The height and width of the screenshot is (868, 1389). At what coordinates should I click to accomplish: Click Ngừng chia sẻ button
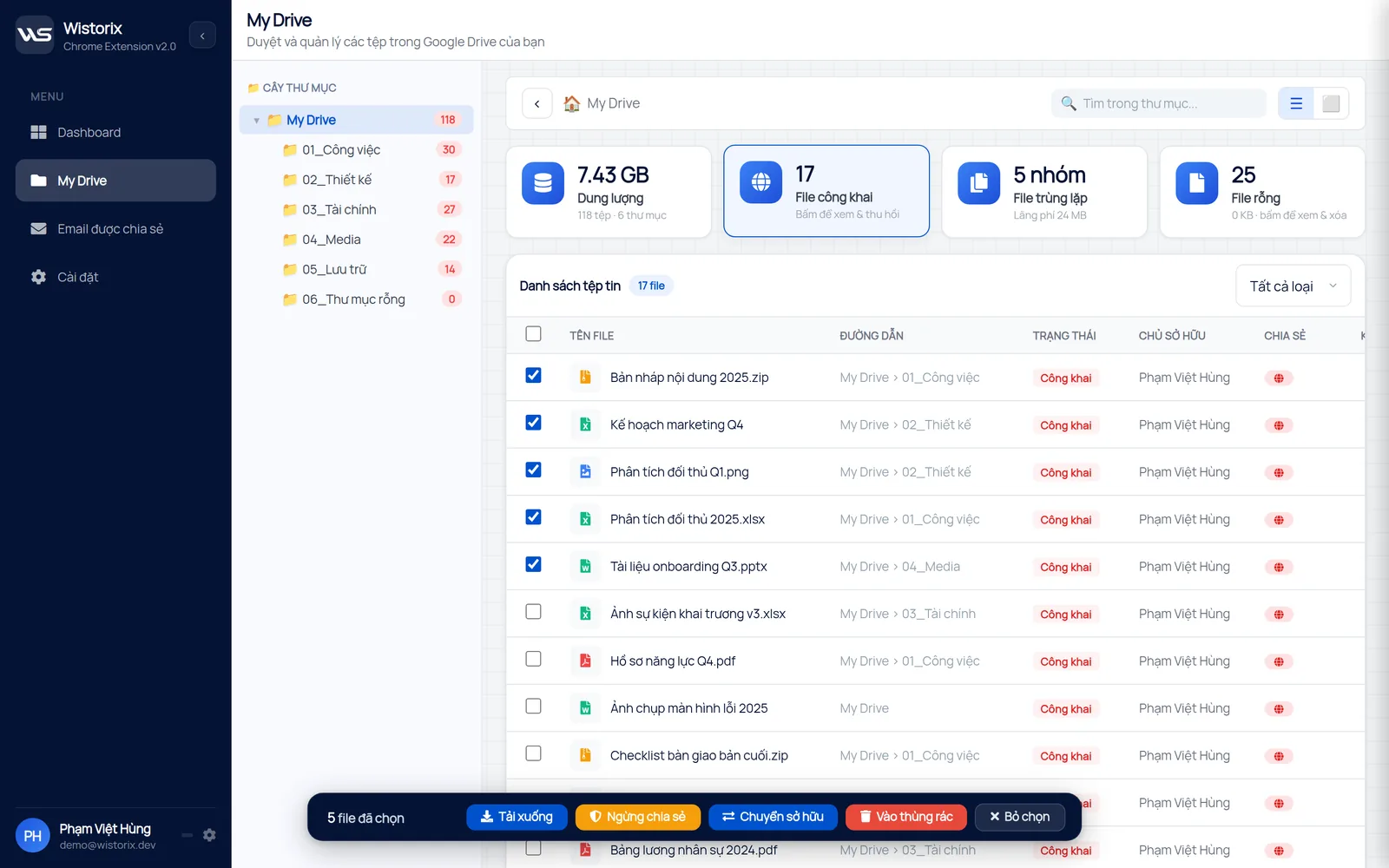[638, 818]
